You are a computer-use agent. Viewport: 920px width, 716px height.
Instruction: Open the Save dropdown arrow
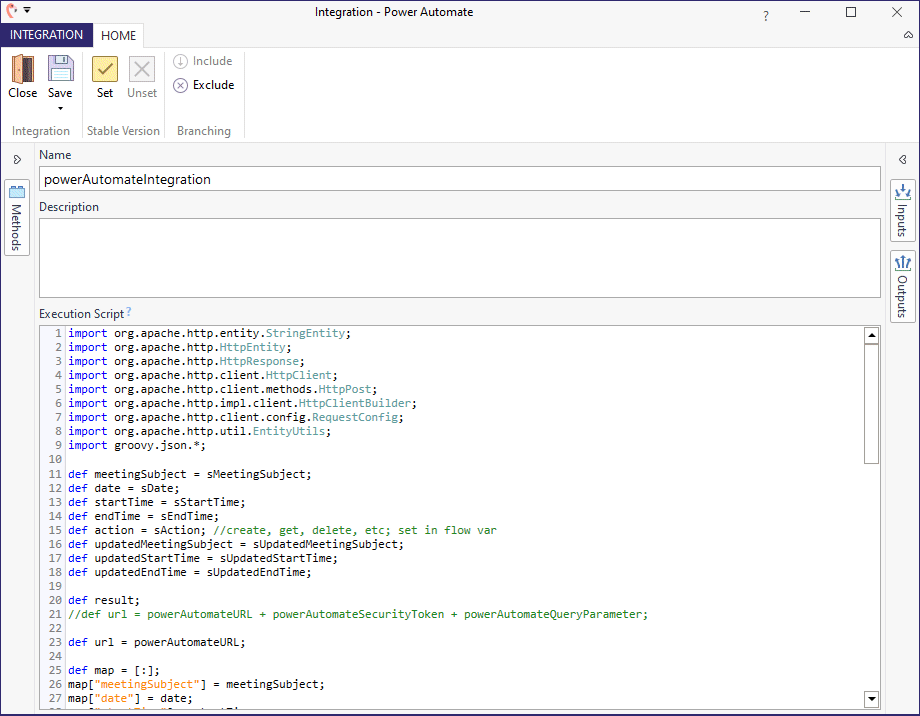click(60, 109)
